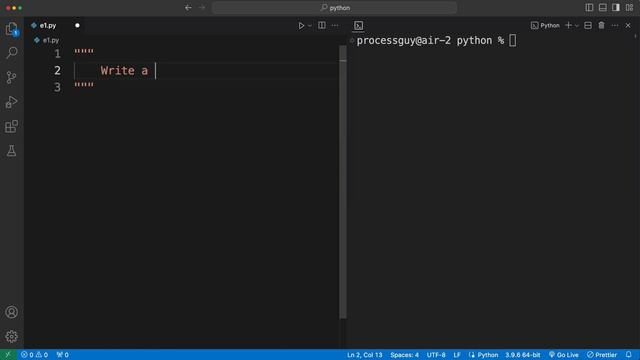This screenshot has width=640, height=360.
Task: Click the terminal prompt processguy@air-2
Action: click(404, 40)
